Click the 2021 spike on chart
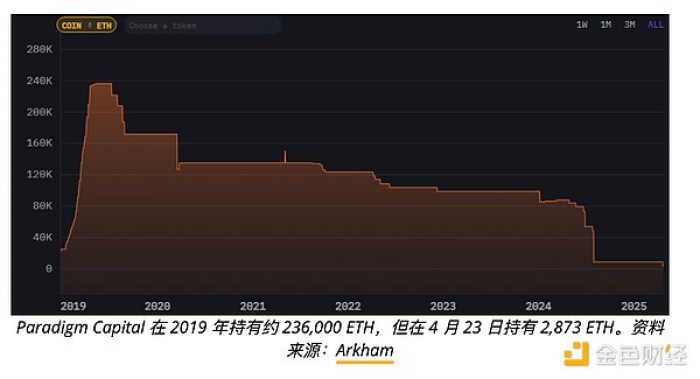 285,156
